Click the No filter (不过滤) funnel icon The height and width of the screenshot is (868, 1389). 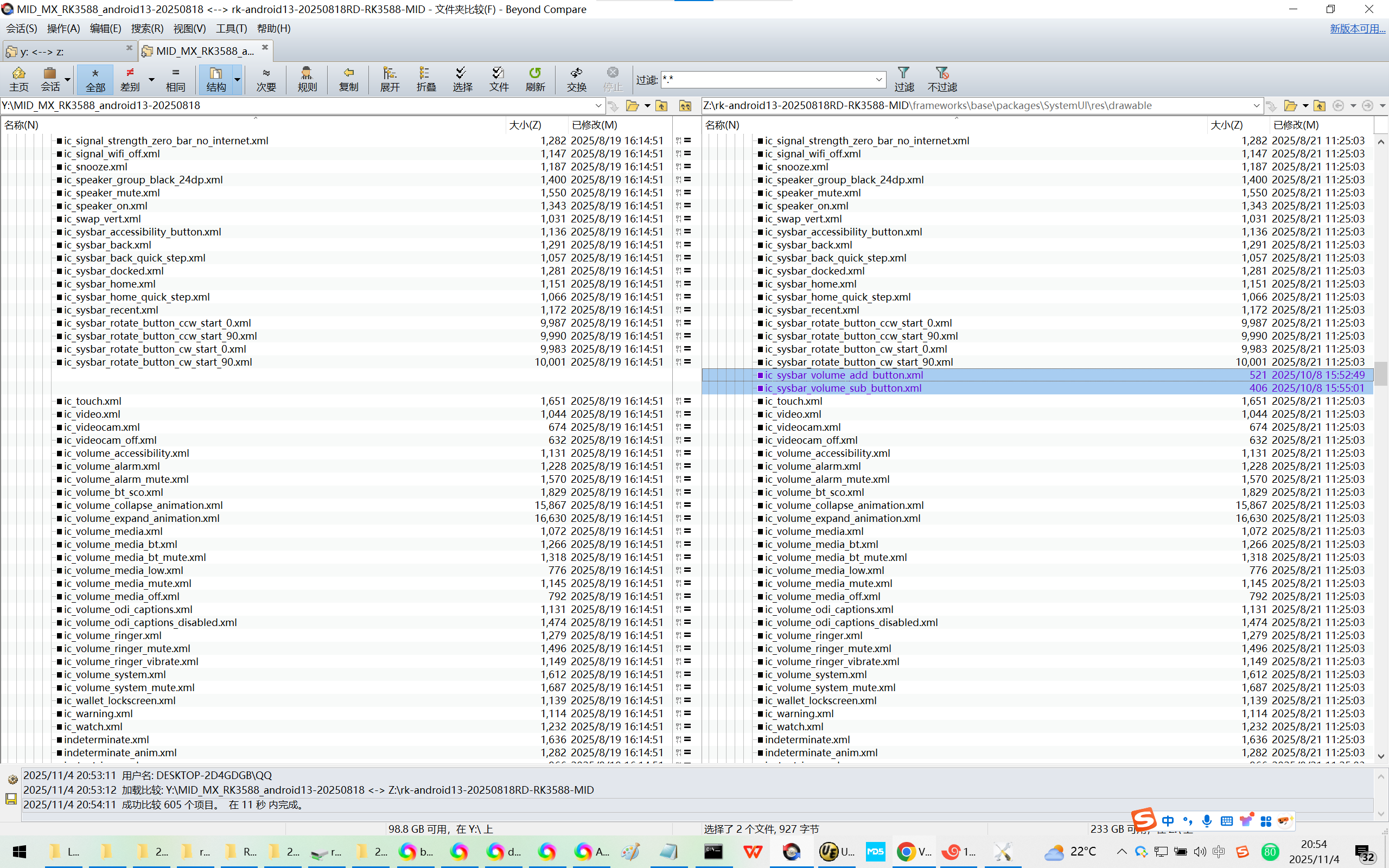(x=942, y=79)
